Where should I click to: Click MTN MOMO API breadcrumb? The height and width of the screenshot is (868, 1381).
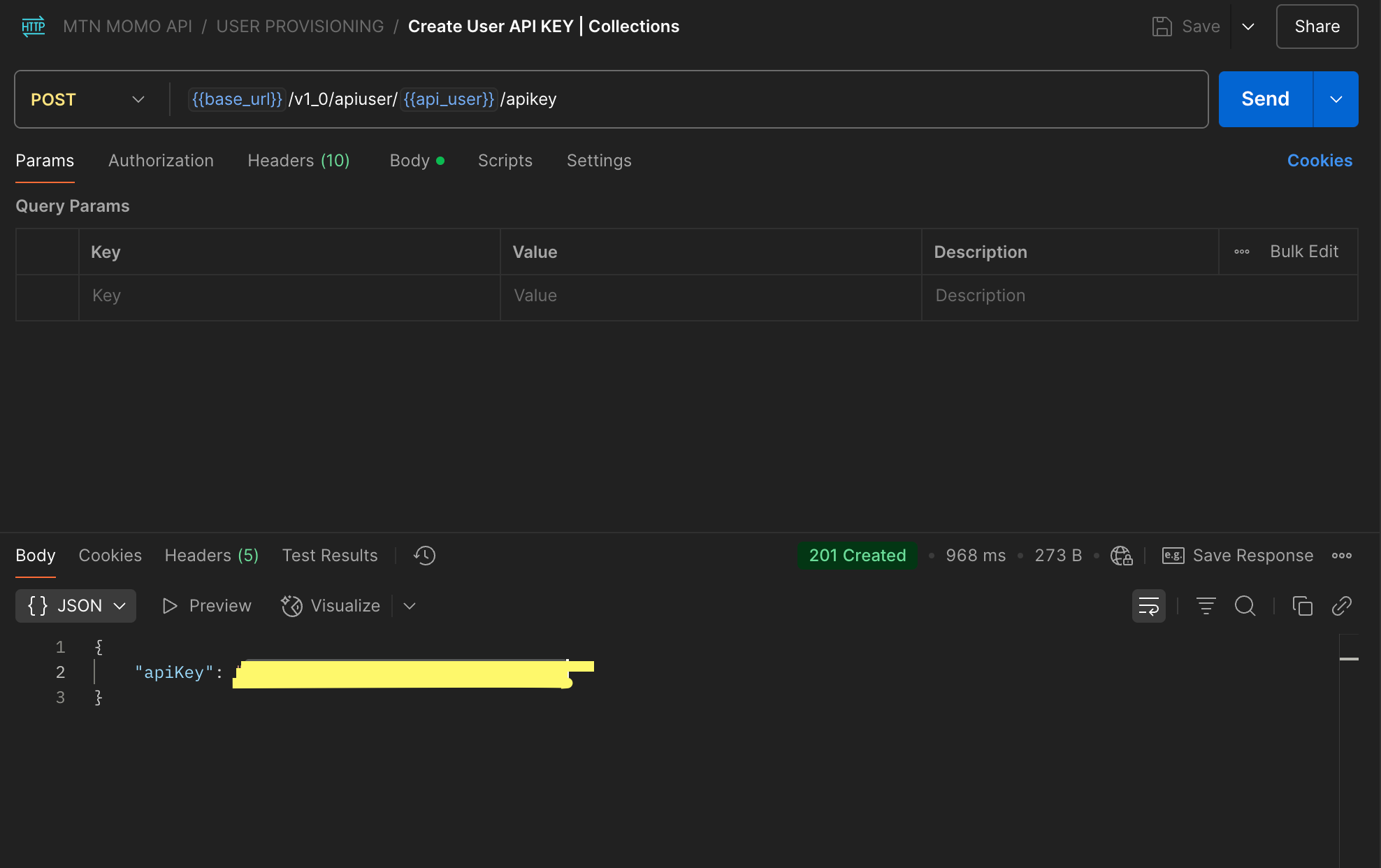(127, 27)
